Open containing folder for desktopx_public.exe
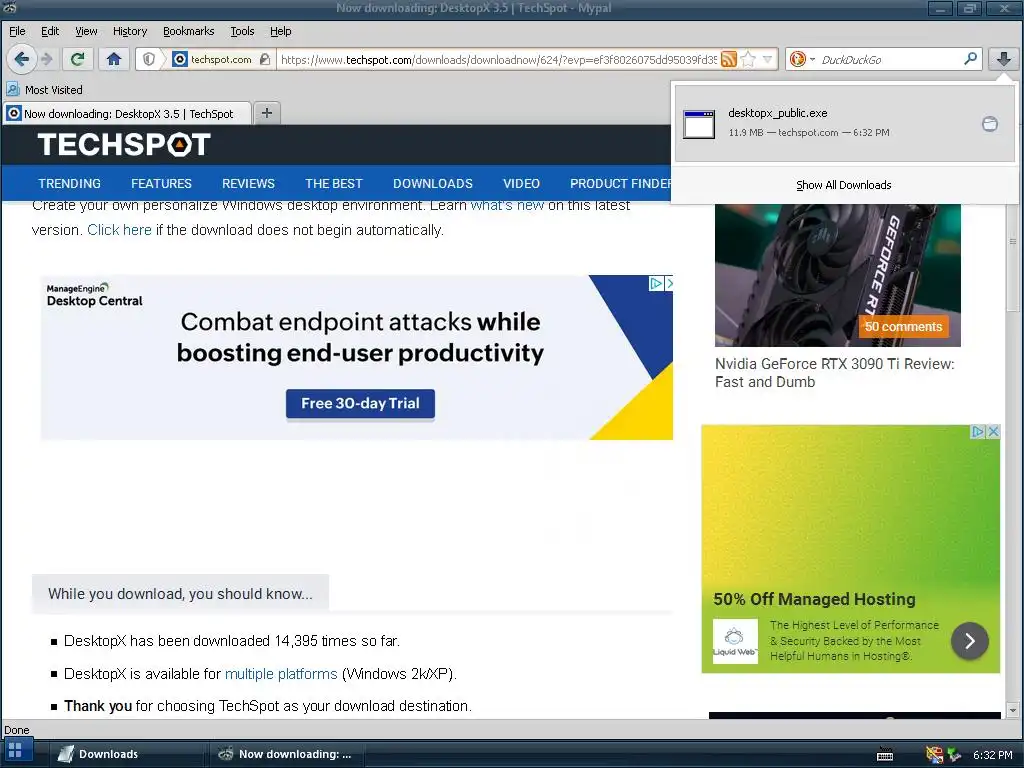 tap(990, 123)
